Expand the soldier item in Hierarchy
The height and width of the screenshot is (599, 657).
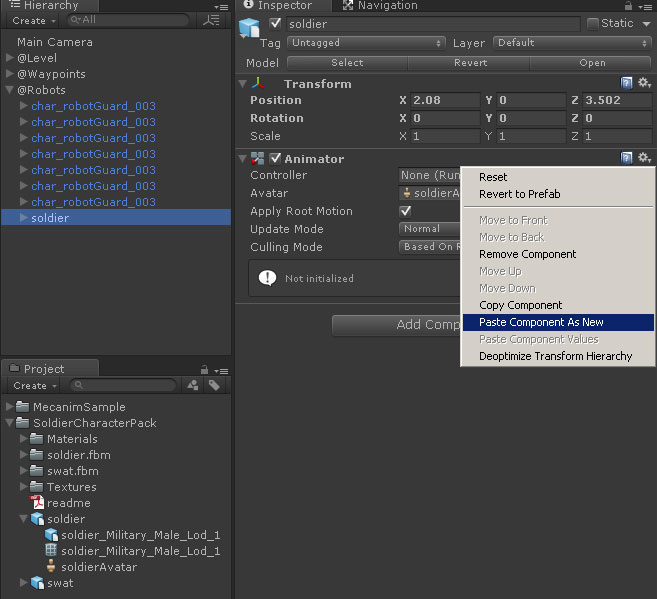23,217
